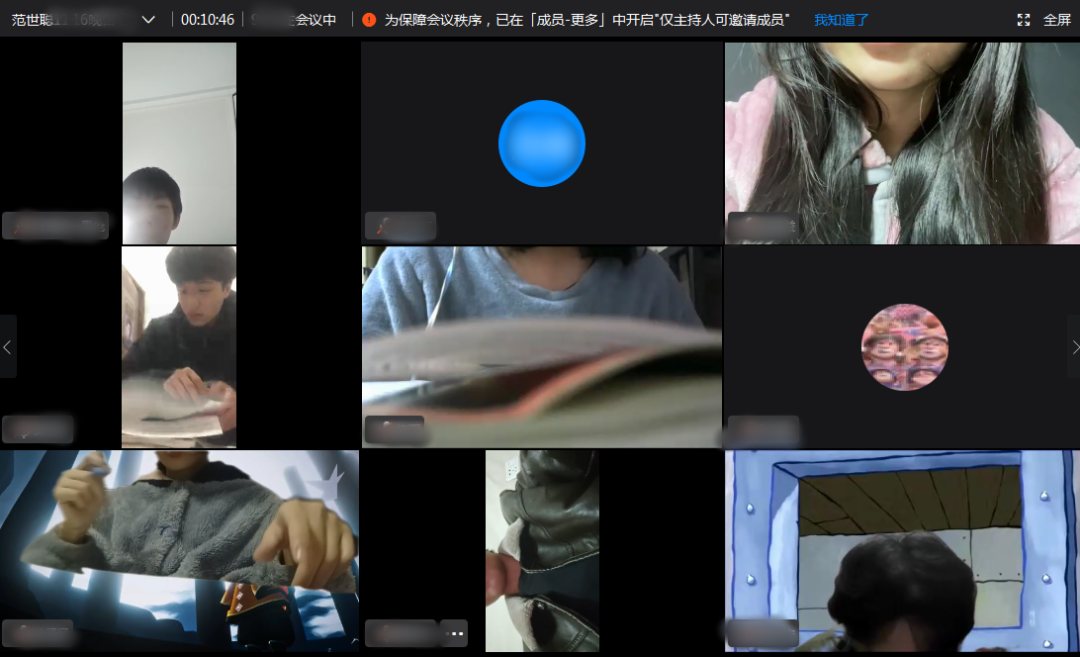This screenshot has width=1080, height=657.
Task: Select the cartoon window background video tile
Action: pyautogui.click(x=902, y=550)
